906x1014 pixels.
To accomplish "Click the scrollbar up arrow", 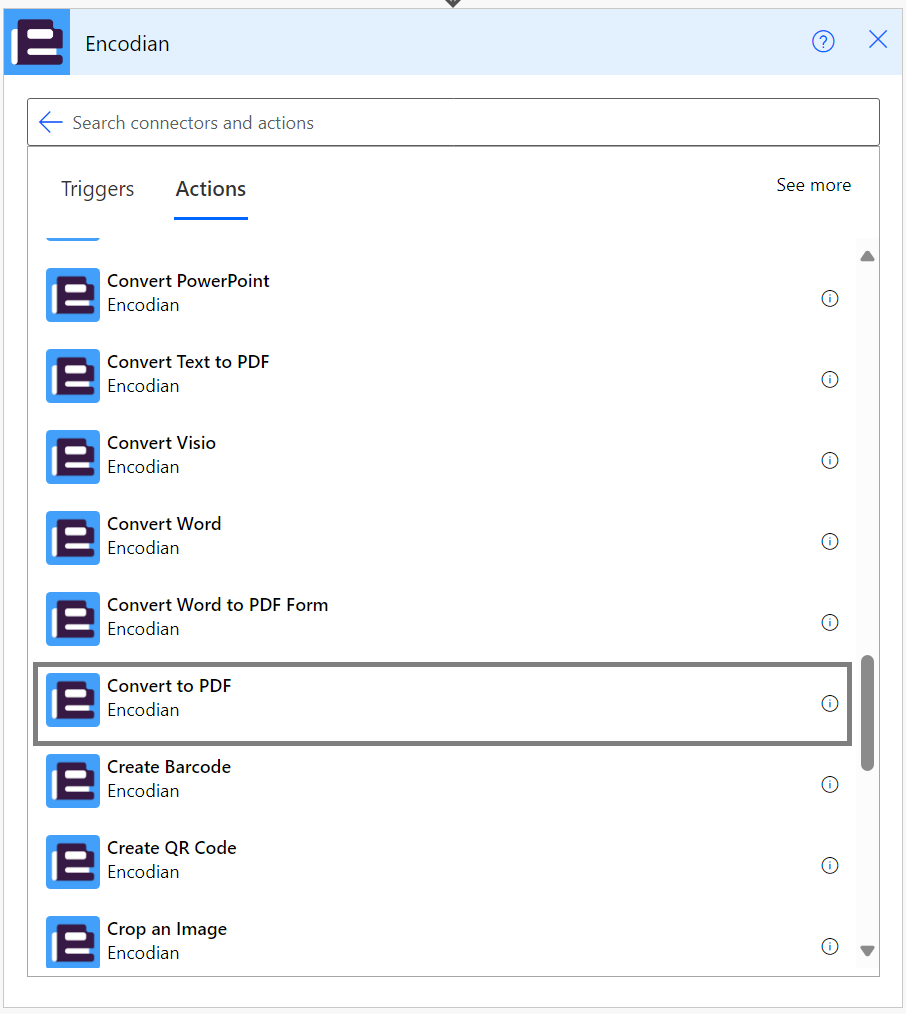I will pyautogui.click(x=867, y=257).
